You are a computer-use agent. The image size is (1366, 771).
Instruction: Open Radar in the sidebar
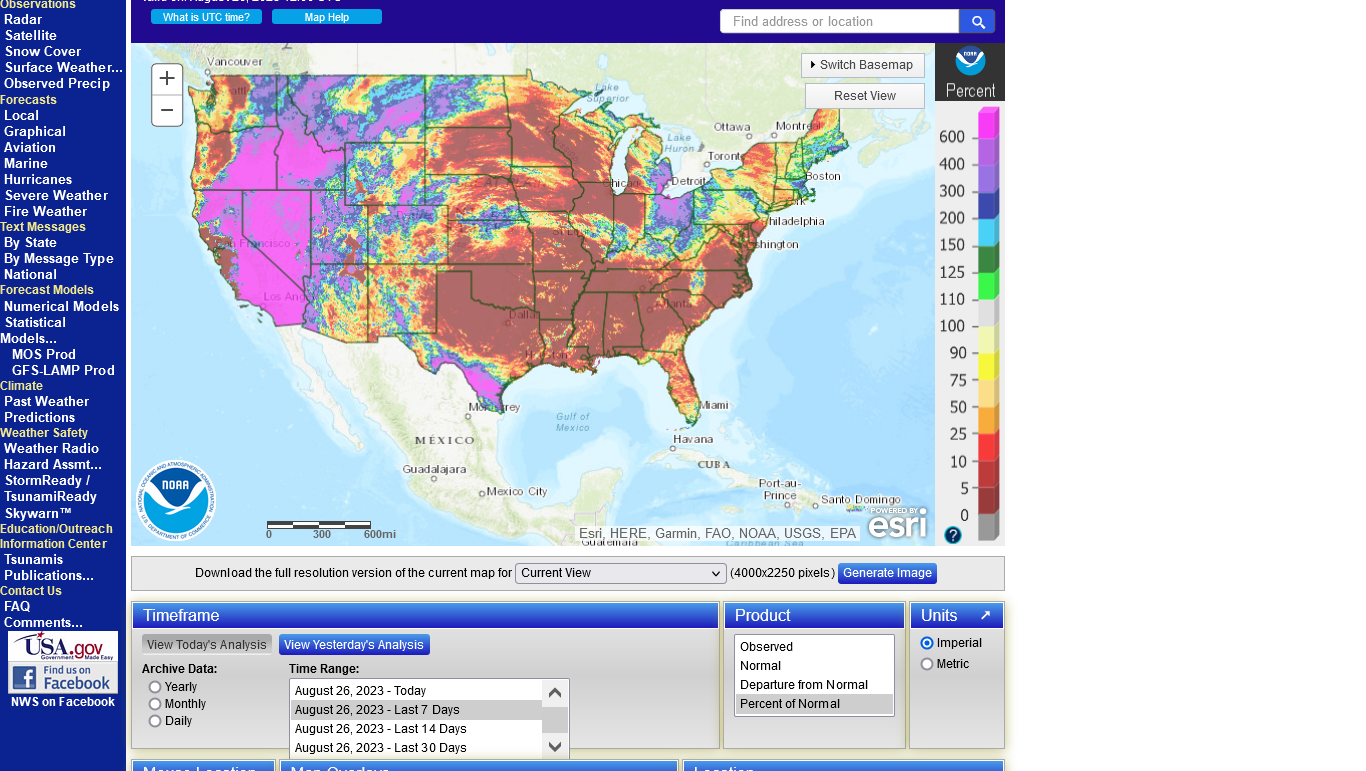(x=23, y=19)
